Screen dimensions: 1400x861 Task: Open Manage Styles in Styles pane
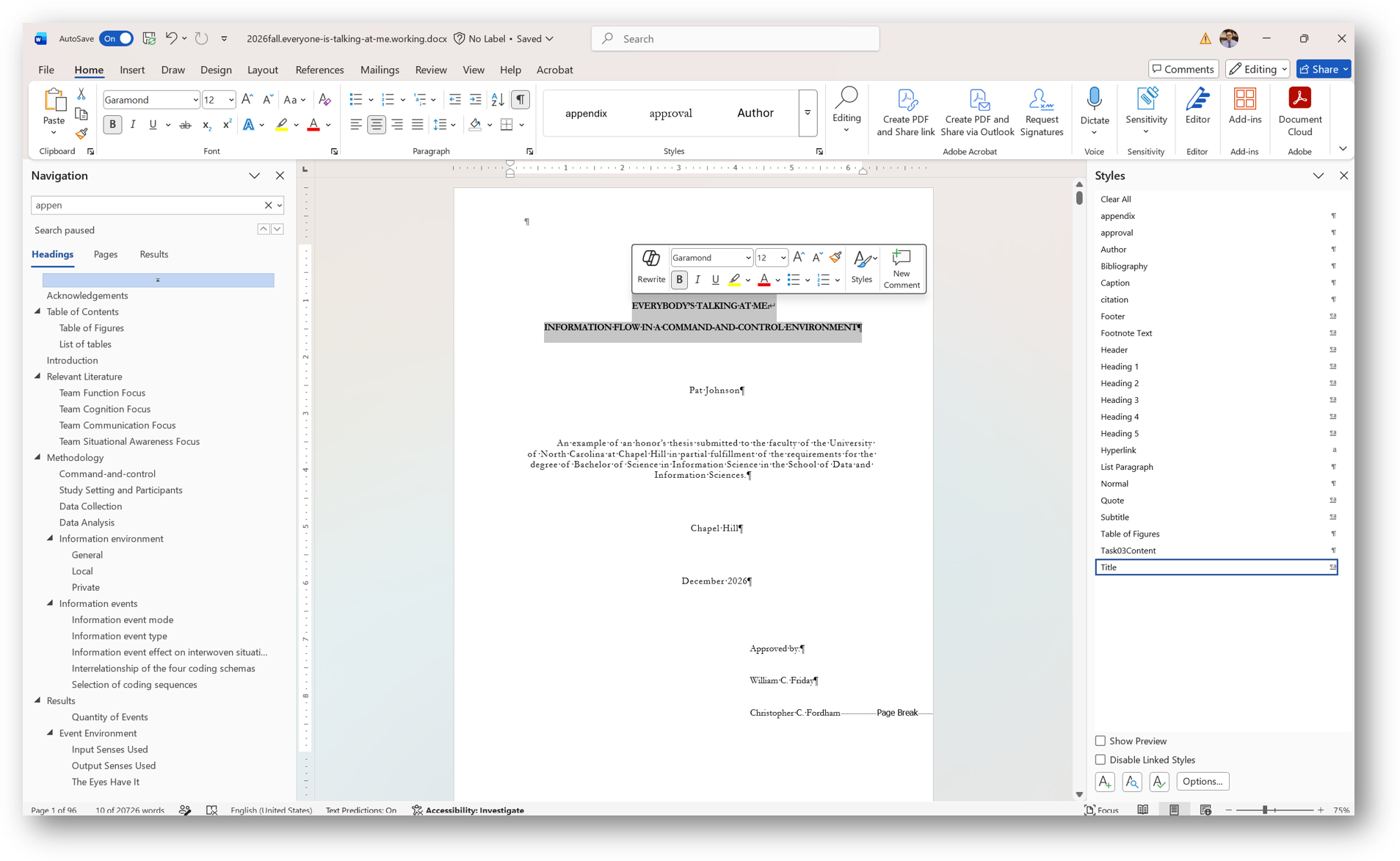[x=1159, y=782]
